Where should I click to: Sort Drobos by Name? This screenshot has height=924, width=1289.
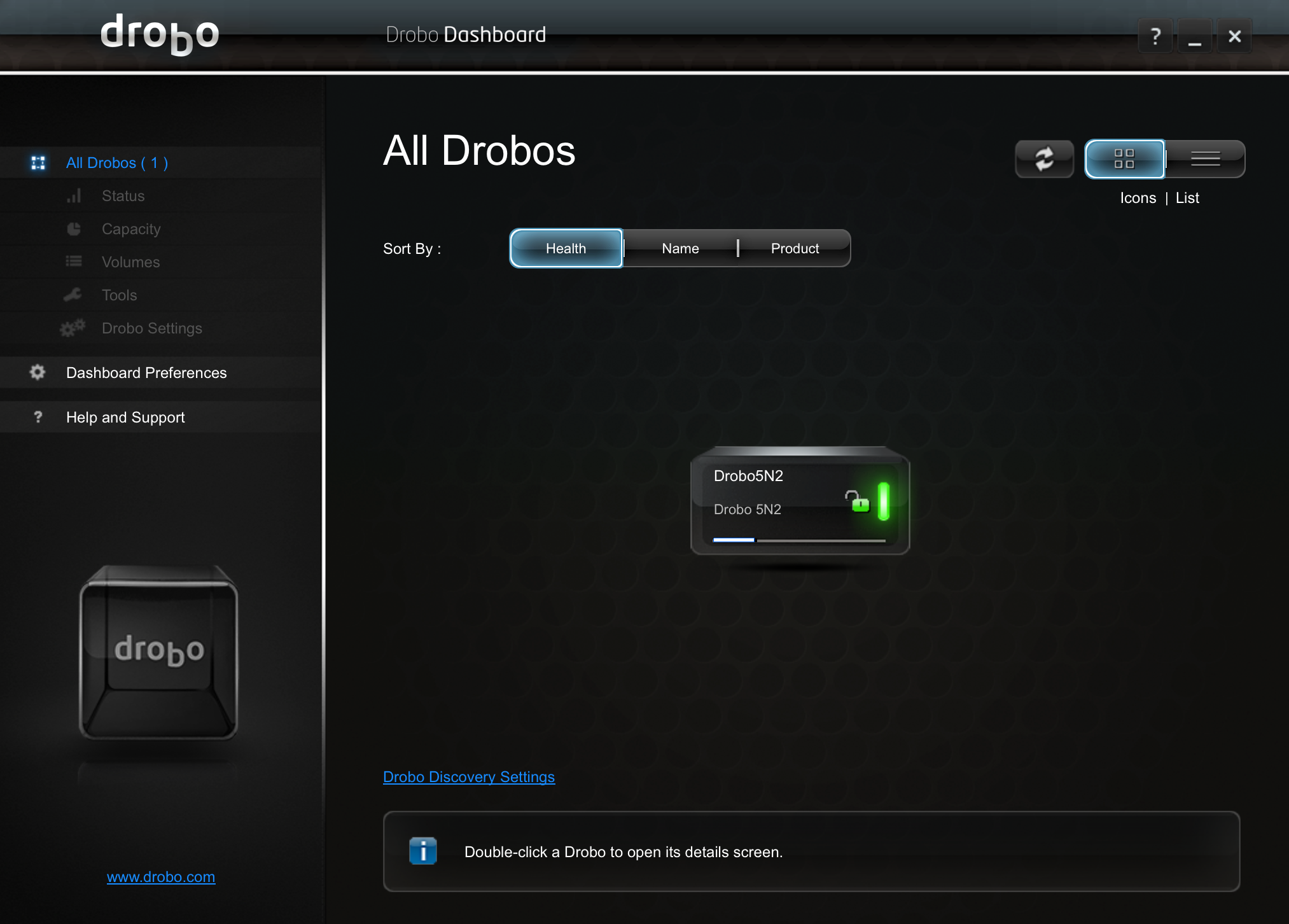[679, 247]
